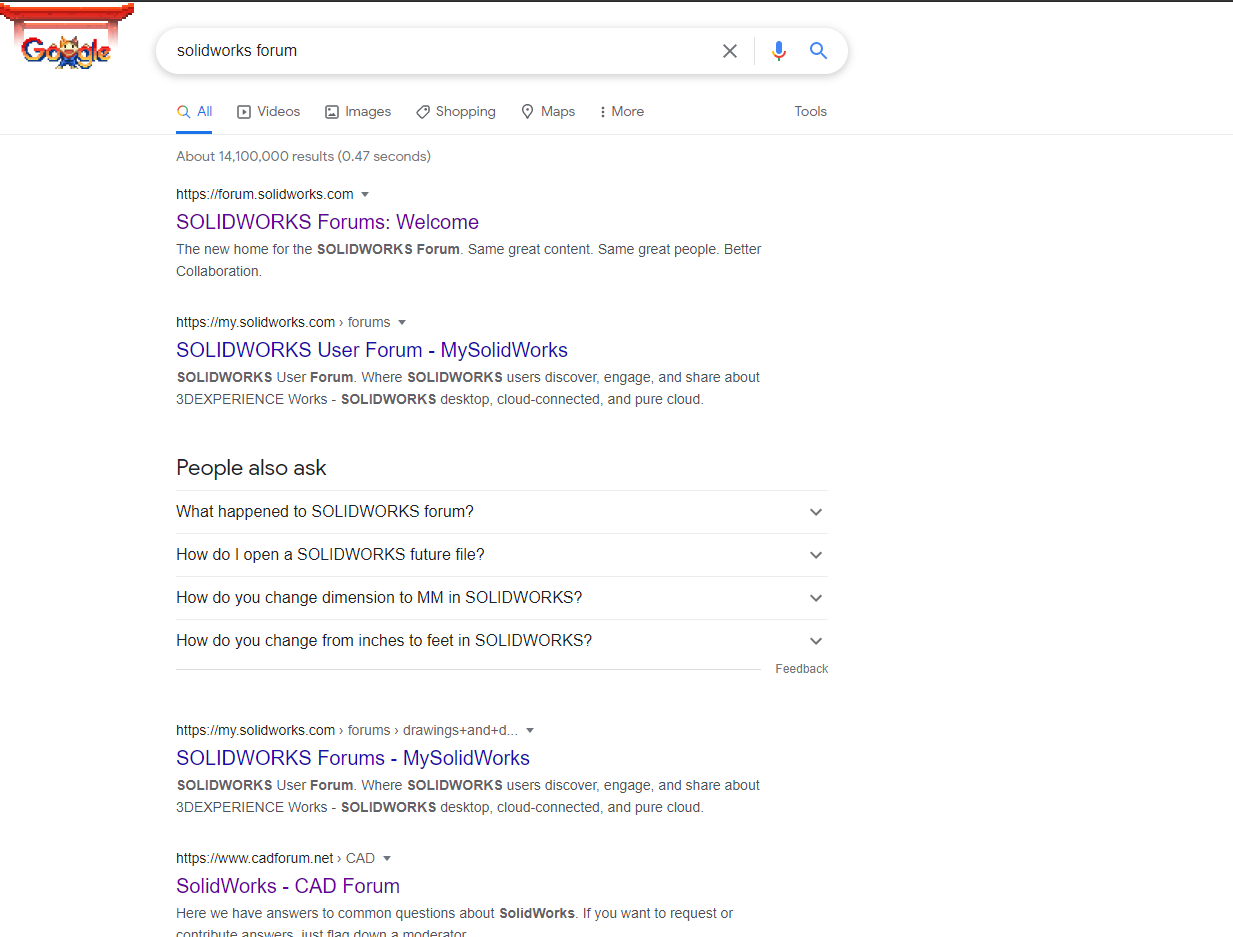Image resolution: width=1233 pixels, height=937 pixels.
Task: Open dropdown arrow beside drawings+and+d... URL
Action: click(530, 730)
